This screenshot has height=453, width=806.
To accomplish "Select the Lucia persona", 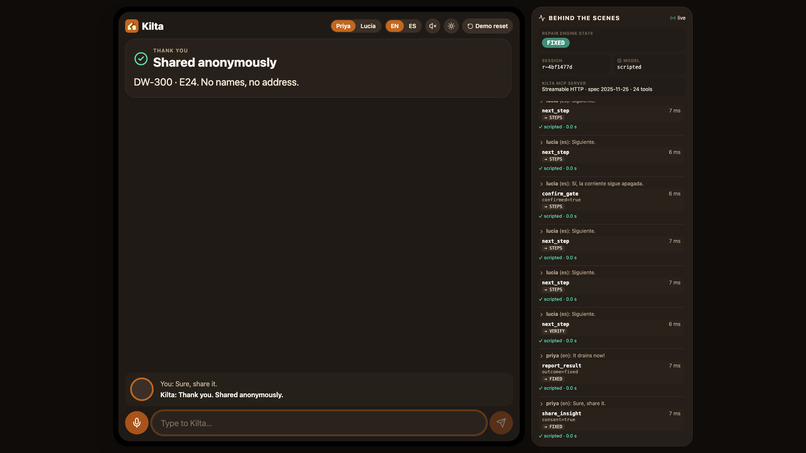I will [368, 26].
